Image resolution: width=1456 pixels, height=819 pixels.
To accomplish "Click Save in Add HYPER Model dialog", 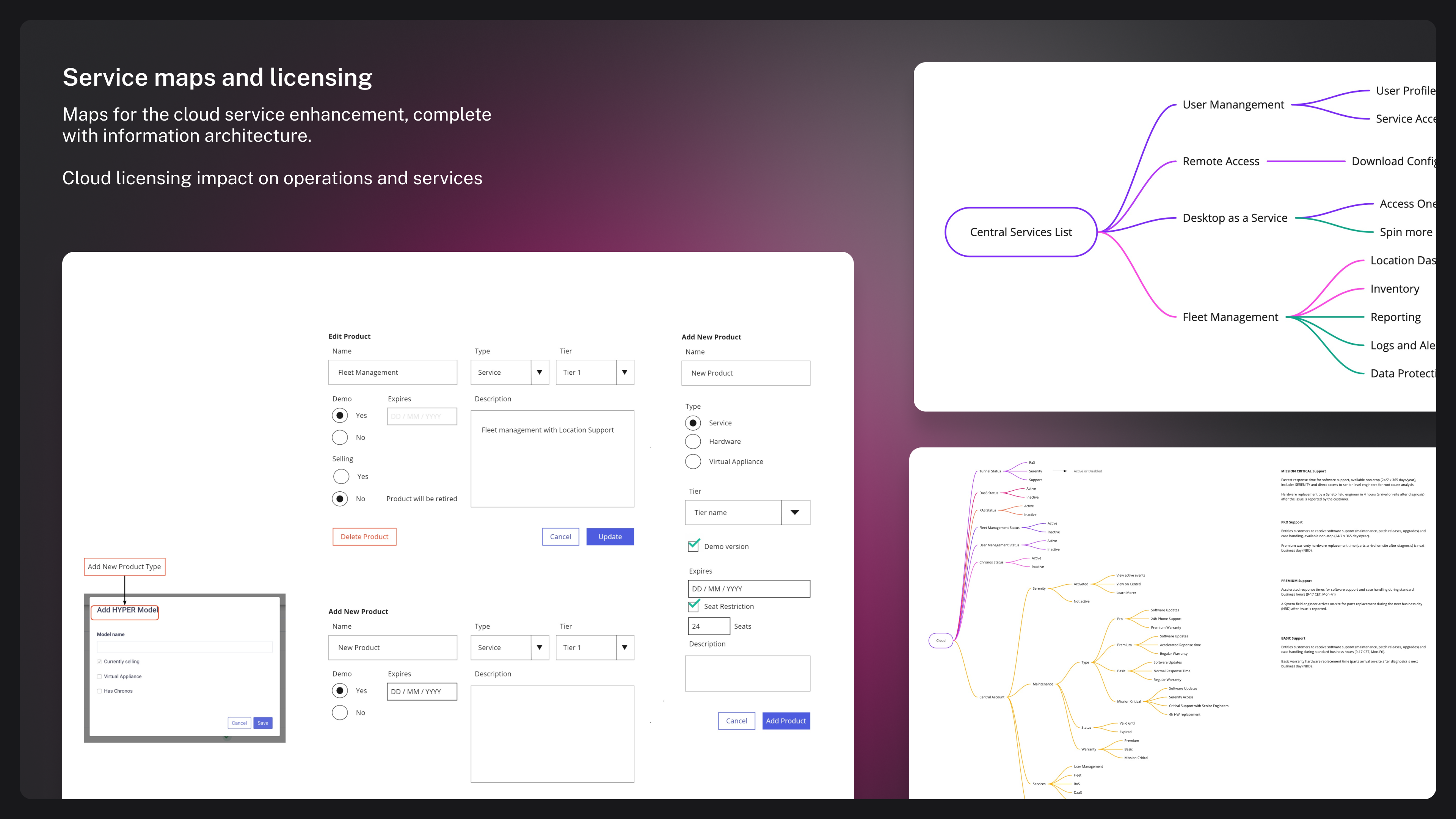I will click(x=263, y=723).
